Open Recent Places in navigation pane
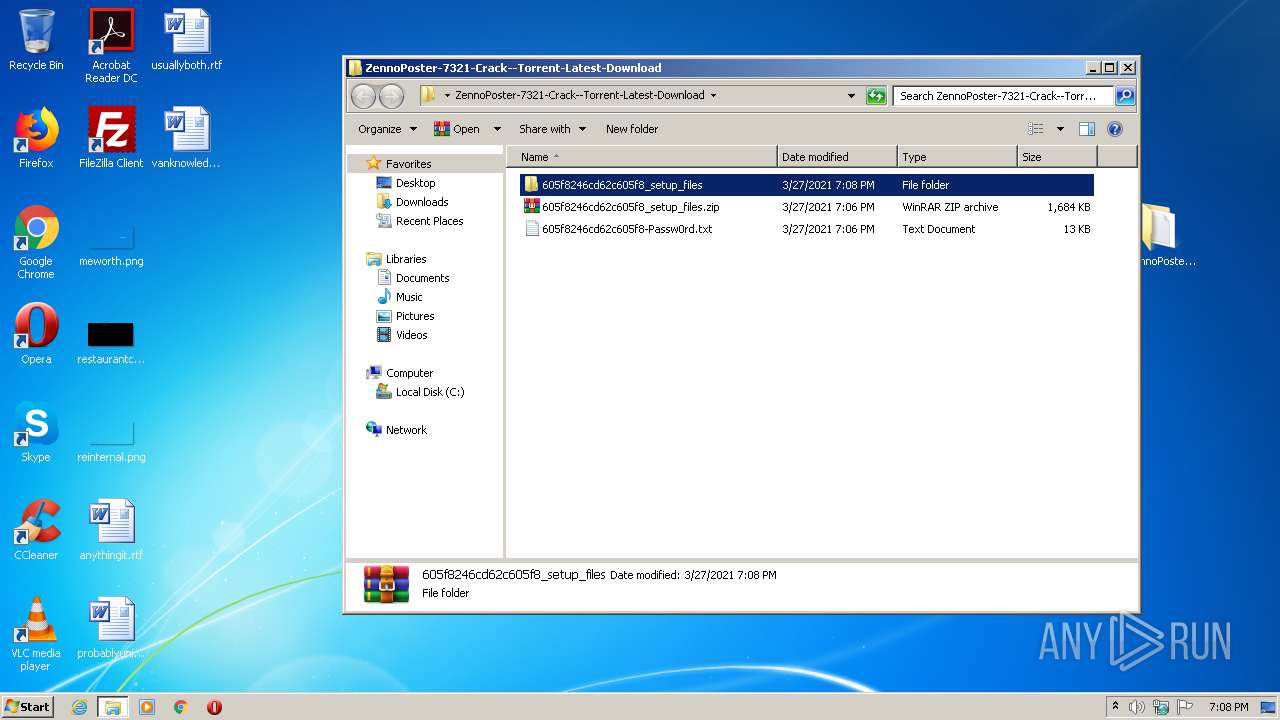The width and height of the screenshot is (1280, 720). pyautogui.click(x=429, y=221)
